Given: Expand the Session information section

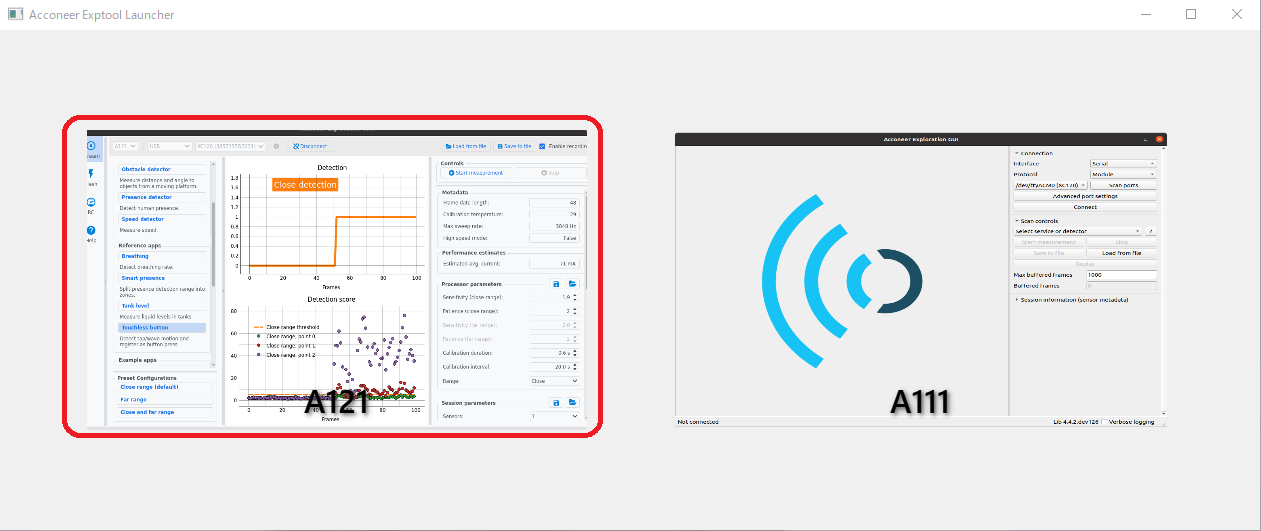Looking at the screenshot, I should [x=1017, y=299].
